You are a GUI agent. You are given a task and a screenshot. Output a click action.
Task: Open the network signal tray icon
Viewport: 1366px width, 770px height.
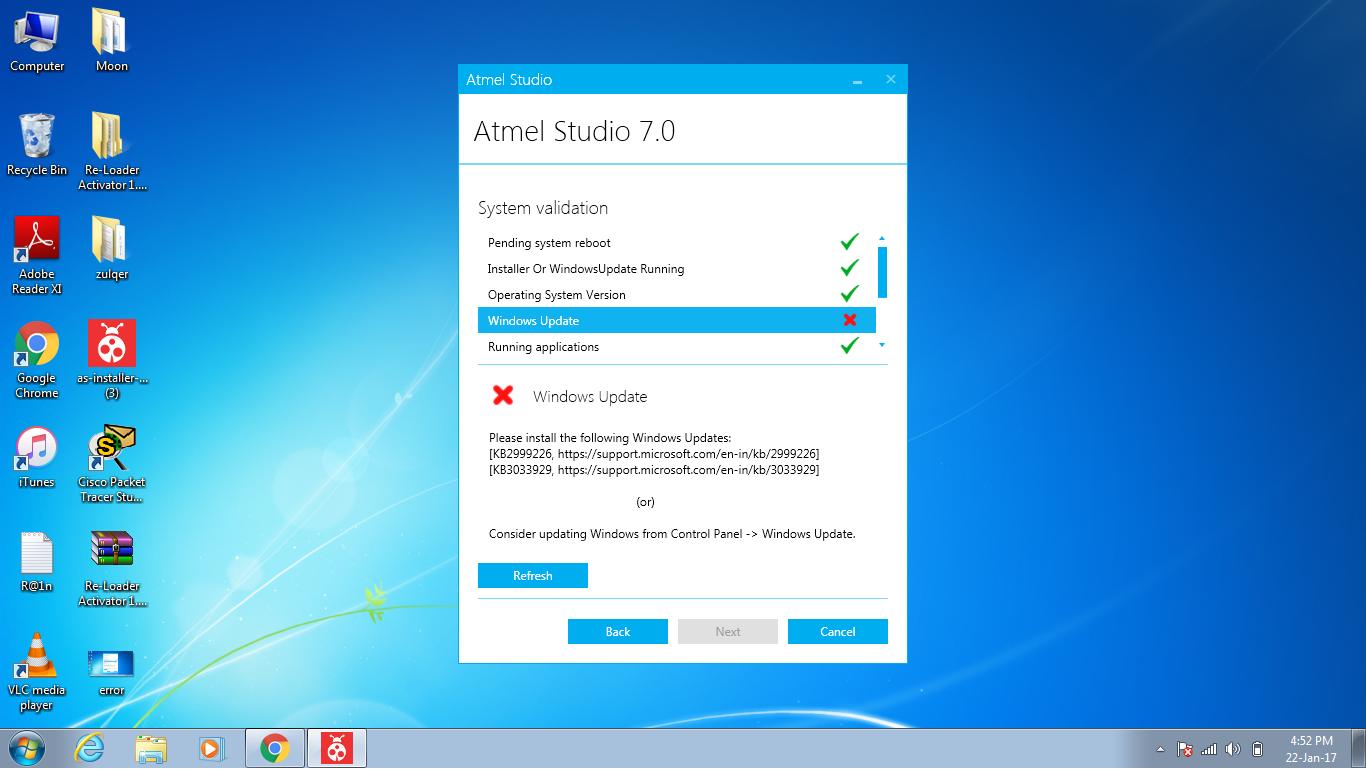tap(1209, 749)
